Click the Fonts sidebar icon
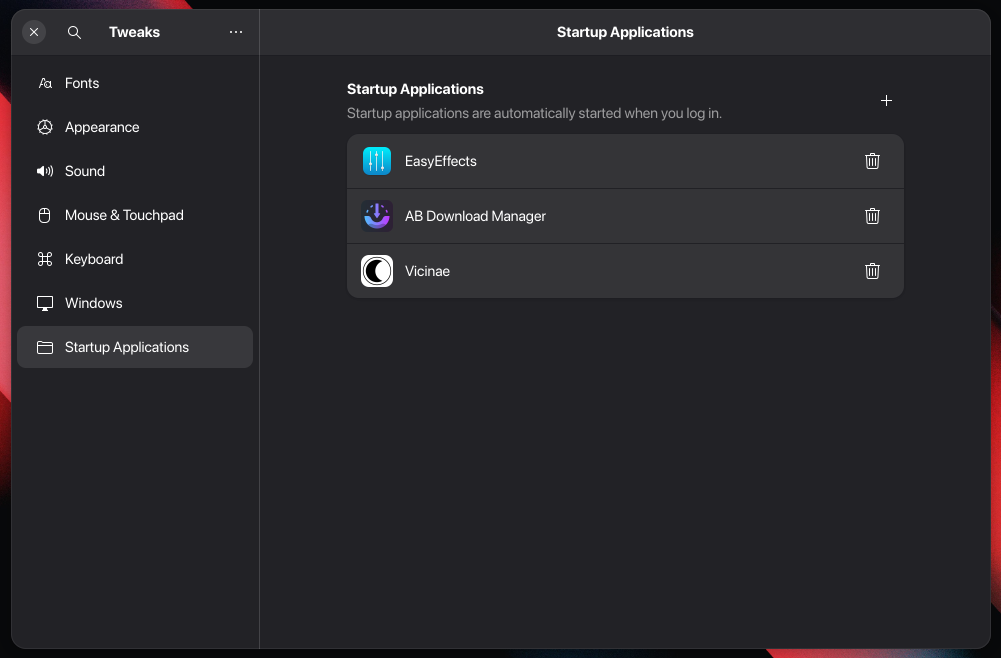The height and width of the screenshot is (658, 1001). pyautogui.click(x=44, y=83)
